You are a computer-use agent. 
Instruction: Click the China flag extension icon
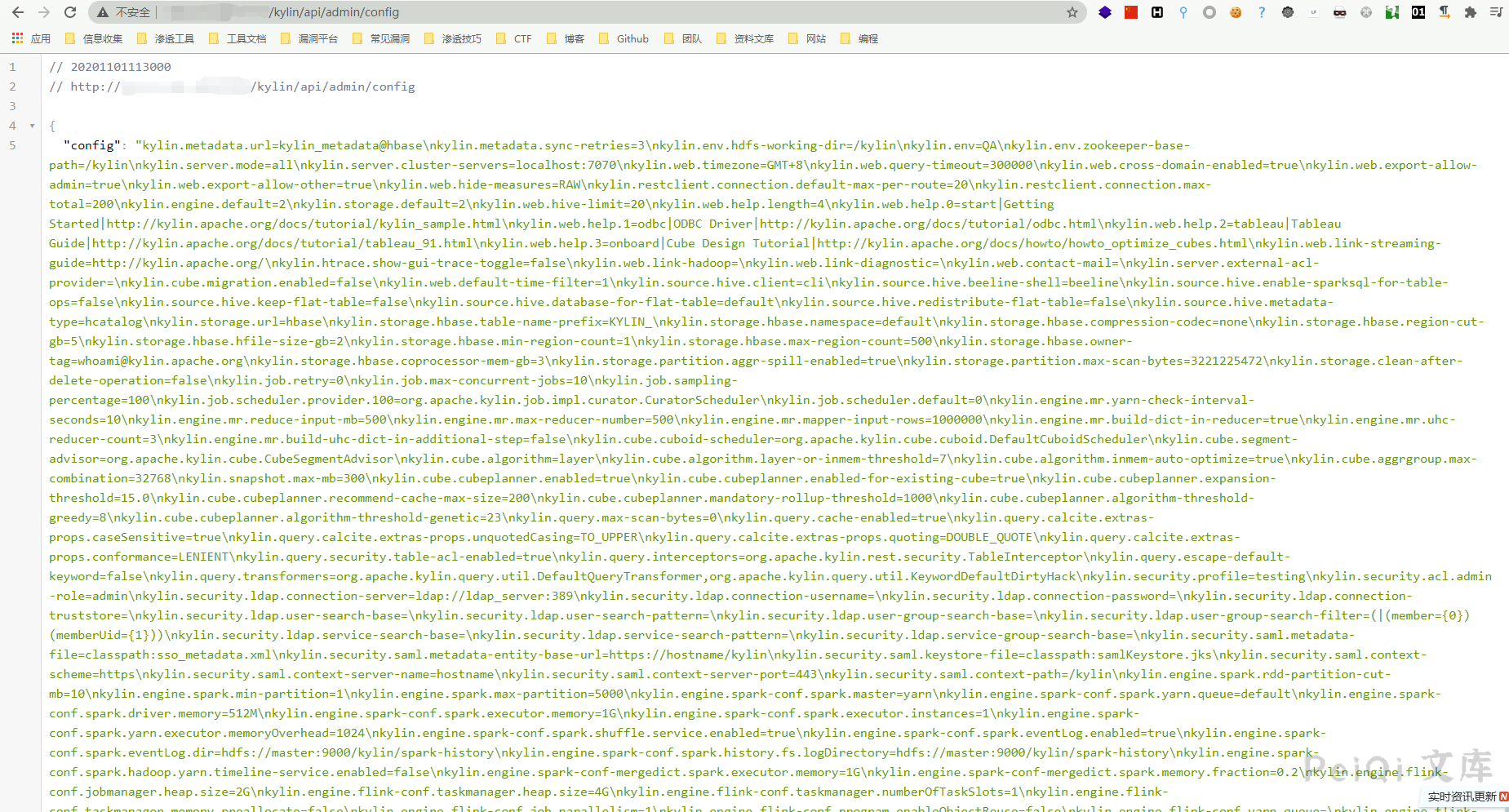tap(1131, 12)
